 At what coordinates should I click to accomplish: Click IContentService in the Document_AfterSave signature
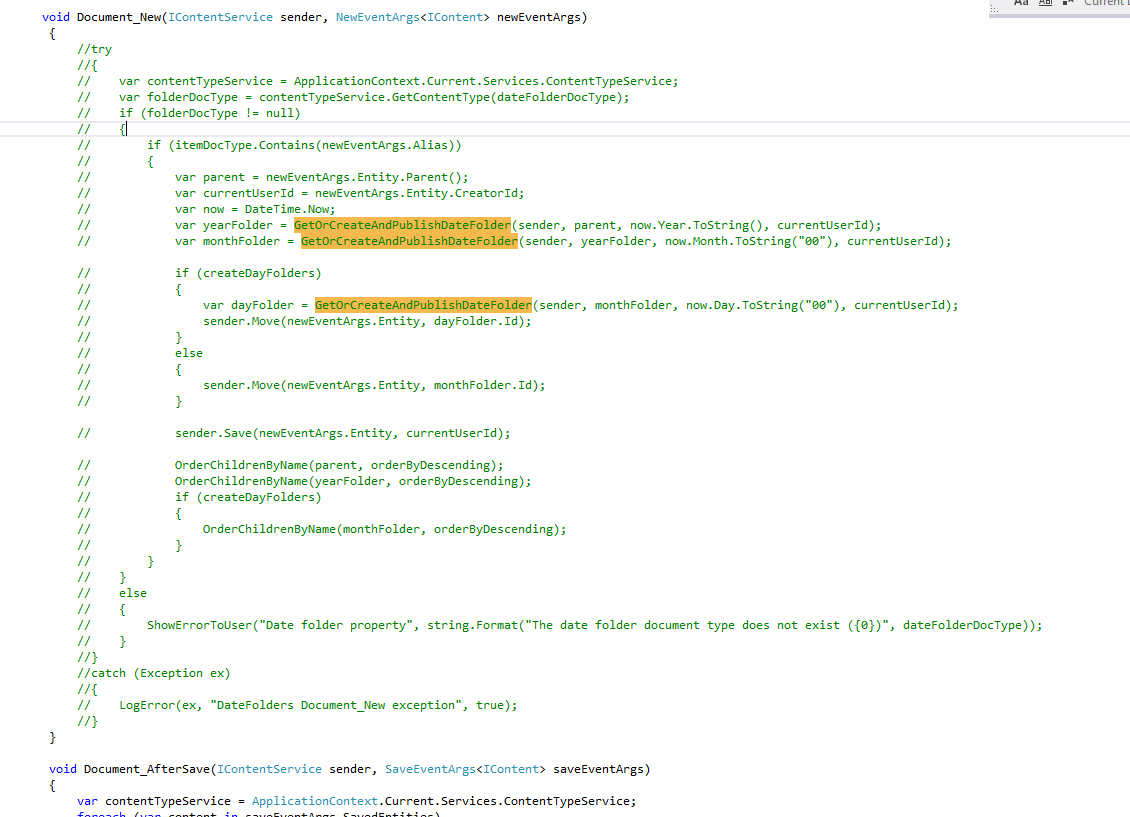(270, 769)
